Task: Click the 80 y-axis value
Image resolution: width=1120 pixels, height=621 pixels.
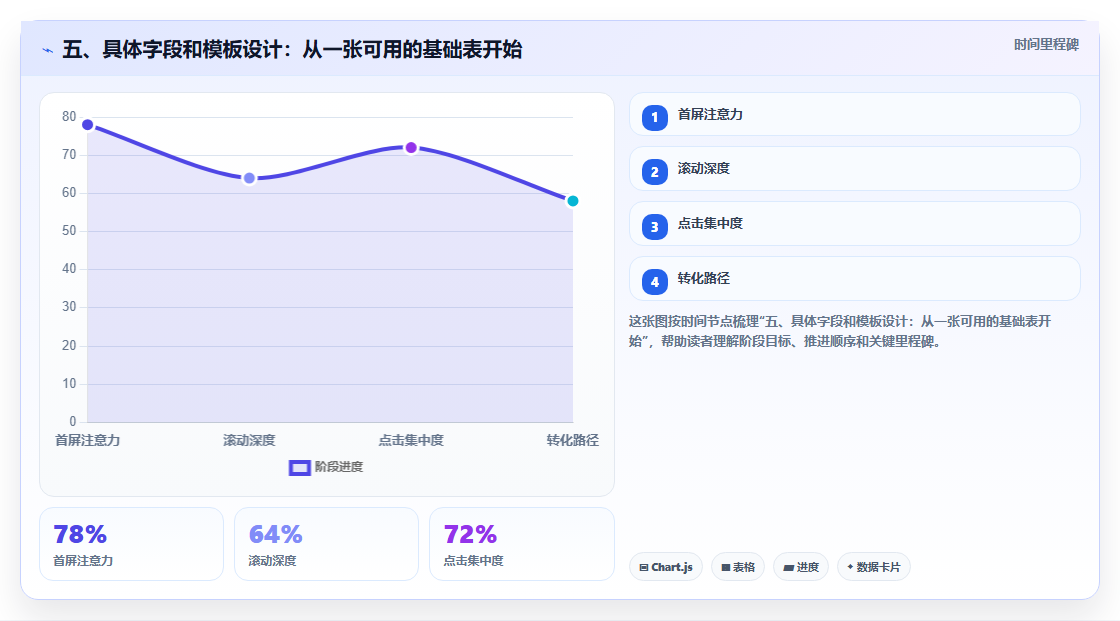Action: tap(69, 116)
